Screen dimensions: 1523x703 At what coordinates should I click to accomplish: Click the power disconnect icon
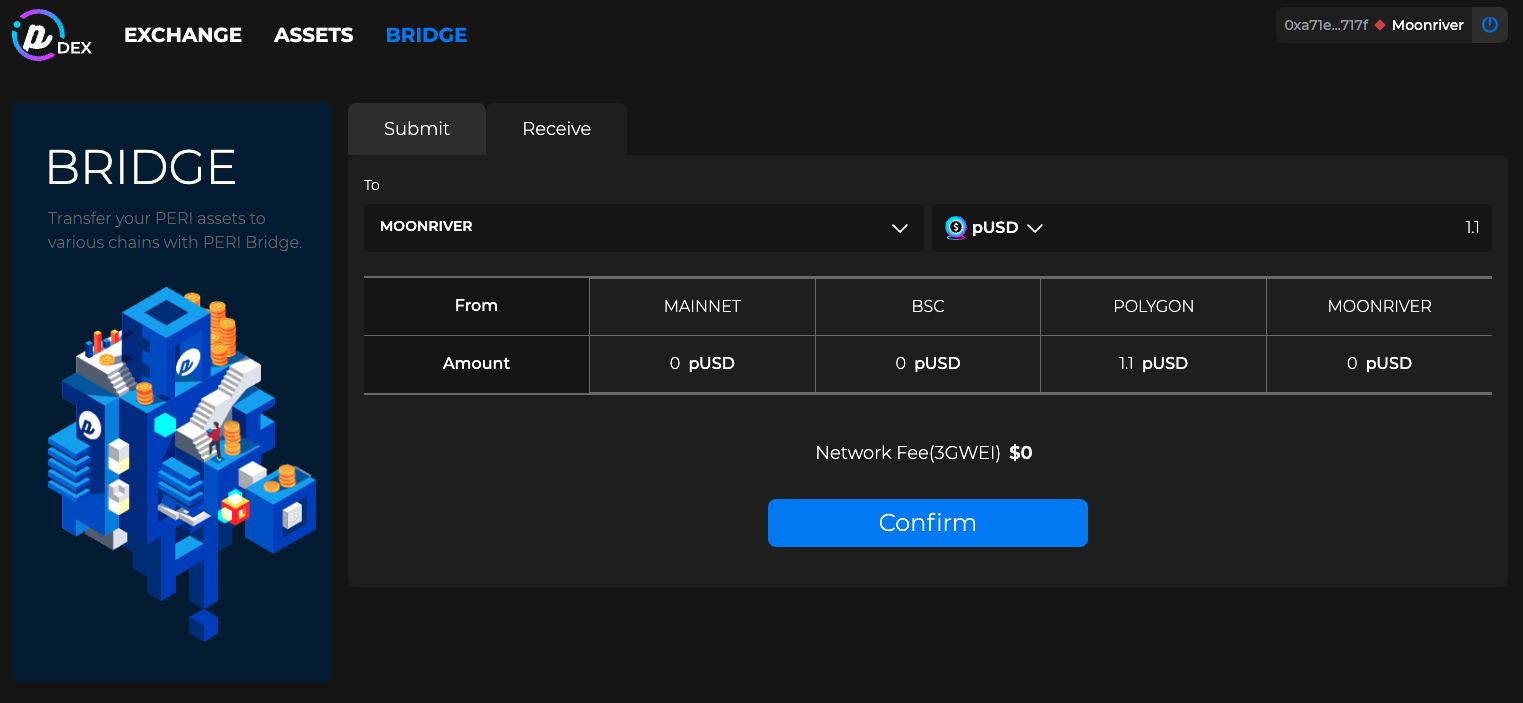pyautogui.click(x=1490, y=25)
